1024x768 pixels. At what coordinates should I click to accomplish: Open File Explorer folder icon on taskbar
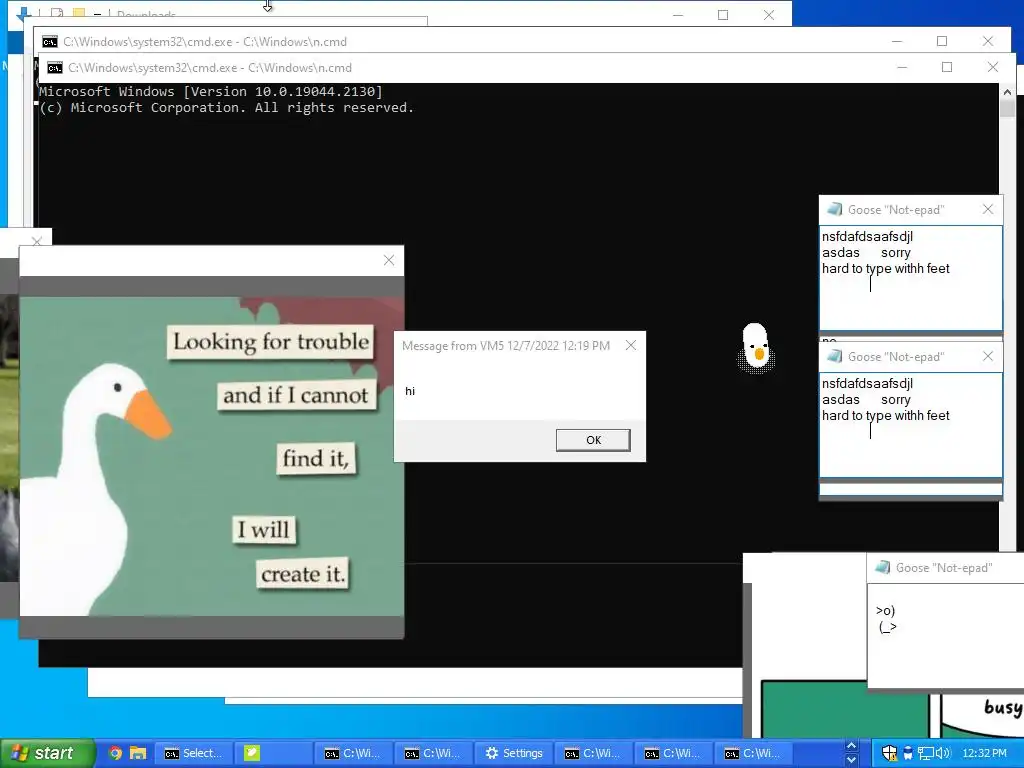click(x=138, y=753)
